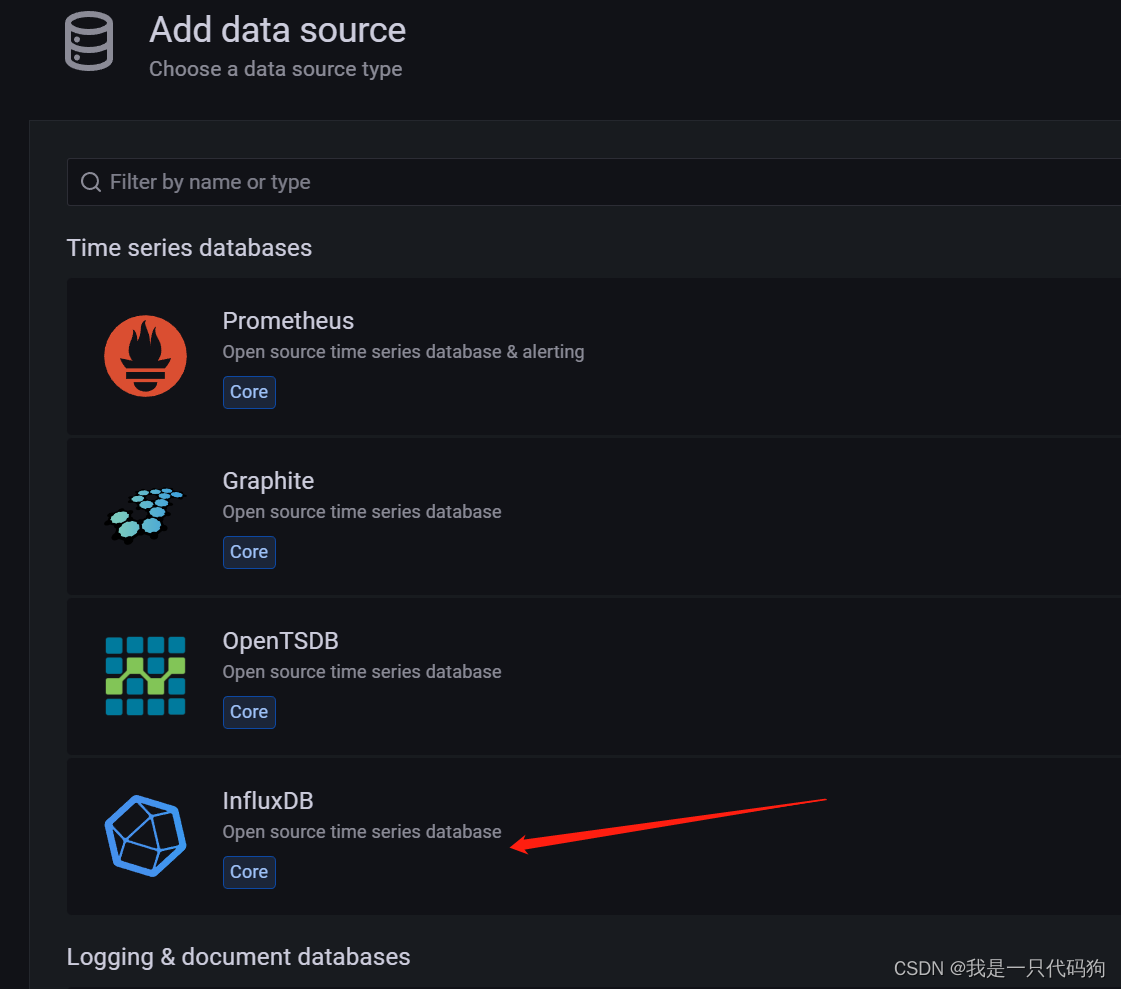Click the InfluxDB polyhedron logo icon
Viewport: 1121px width, 989px height.
[x=145, y=836]
